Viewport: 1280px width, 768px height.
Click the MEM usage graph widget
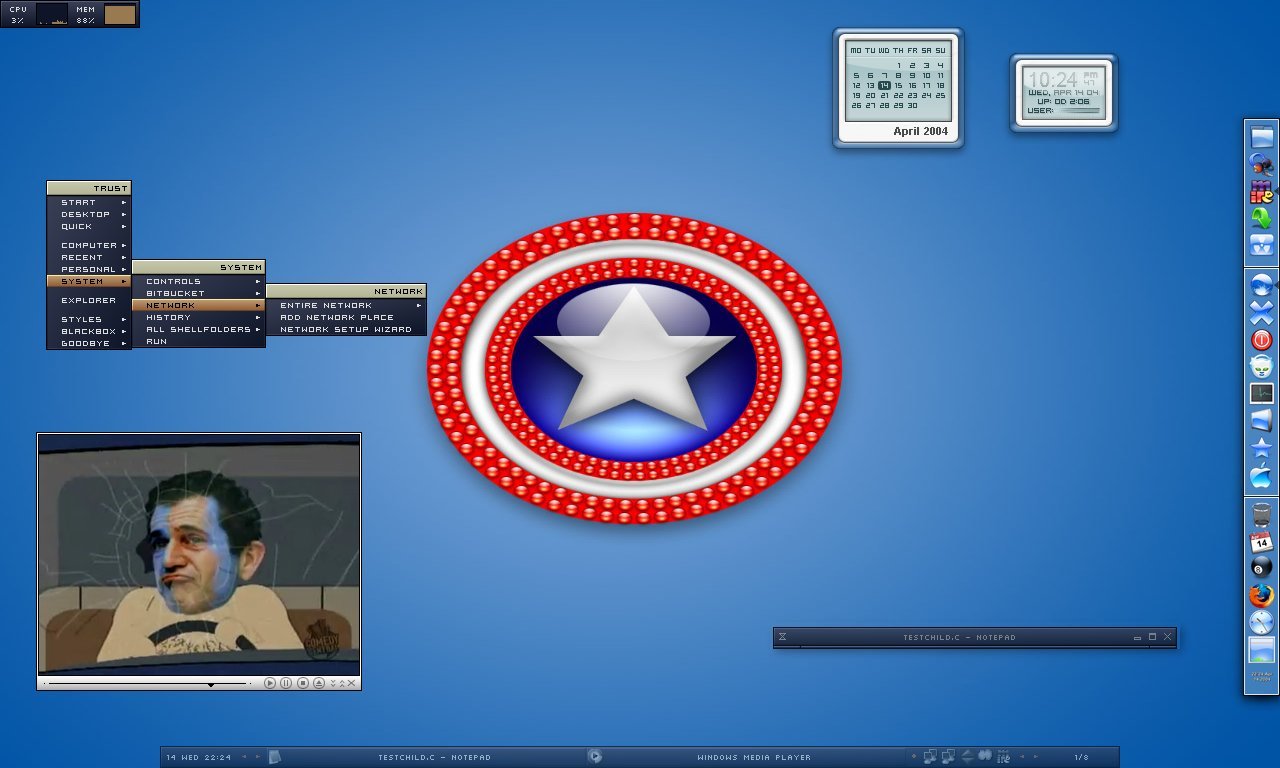pyautogui.click(x=120, y=14)
